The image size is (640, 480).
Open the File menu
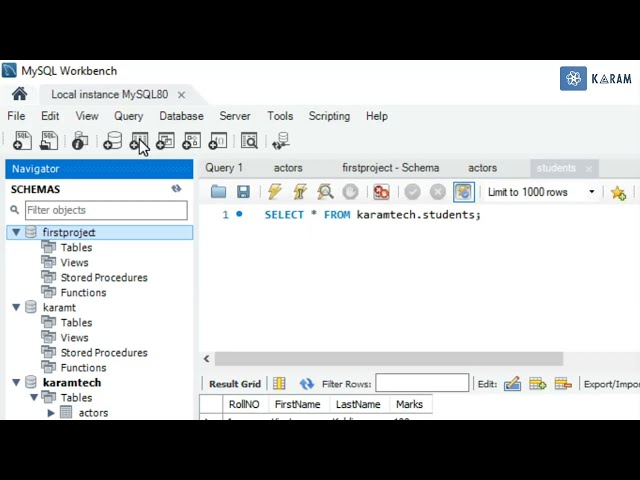pyautogui.click(x=16, y=116)
